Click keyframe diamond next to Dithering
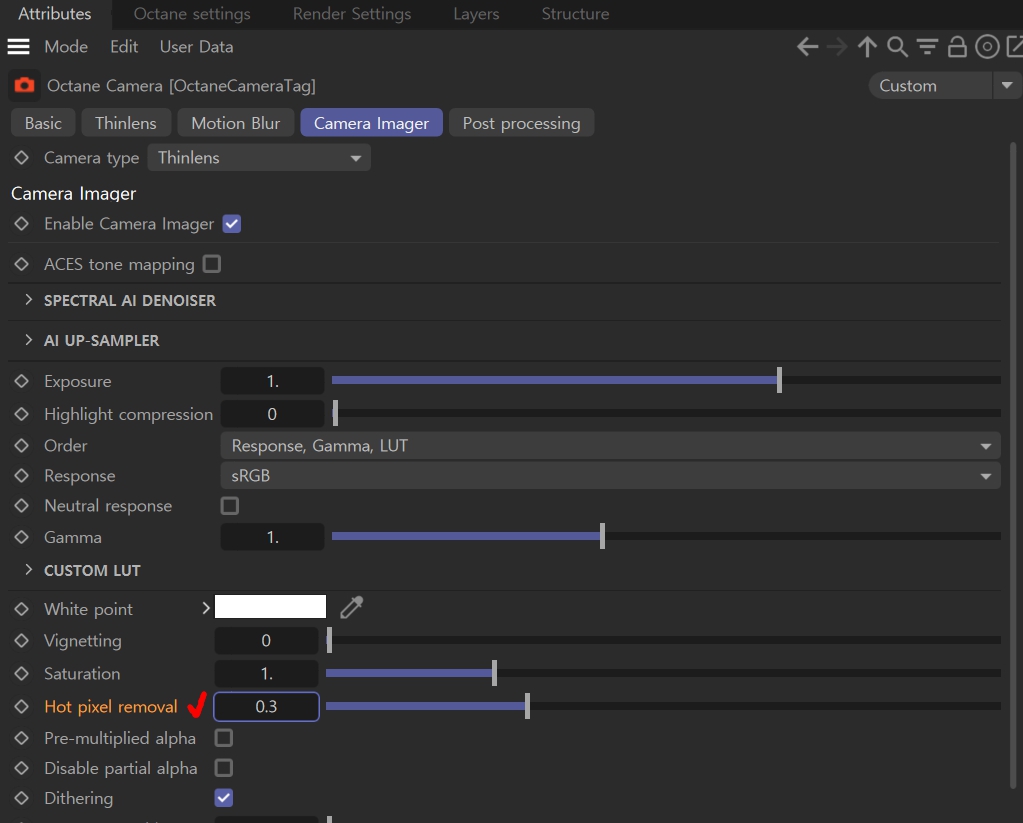The image size is (1023, 823). tap(22, 798)
